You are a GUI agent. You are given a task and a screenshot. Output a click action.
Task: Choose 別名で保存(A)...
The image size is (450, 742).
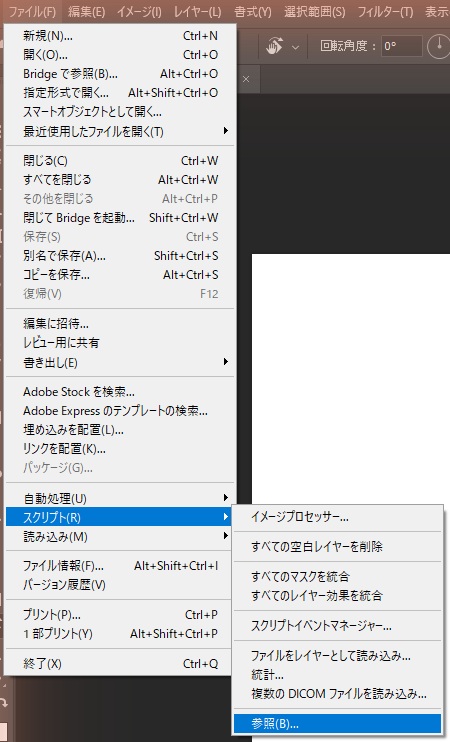pyautogui.click(x=120, y=256)
